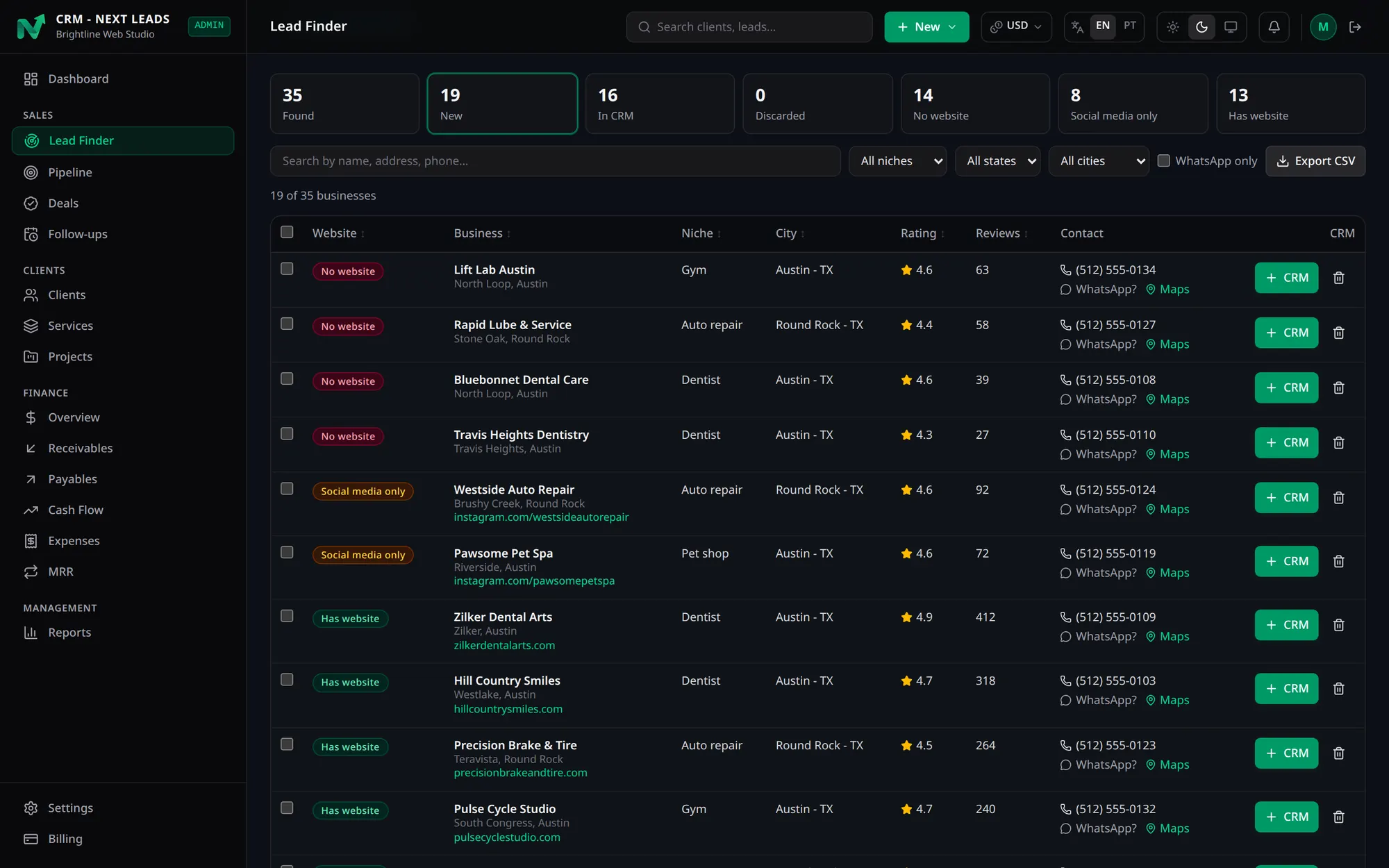Click the search clients, leads field
Viewport: 1389px width, 868px height.
point(749,26)
